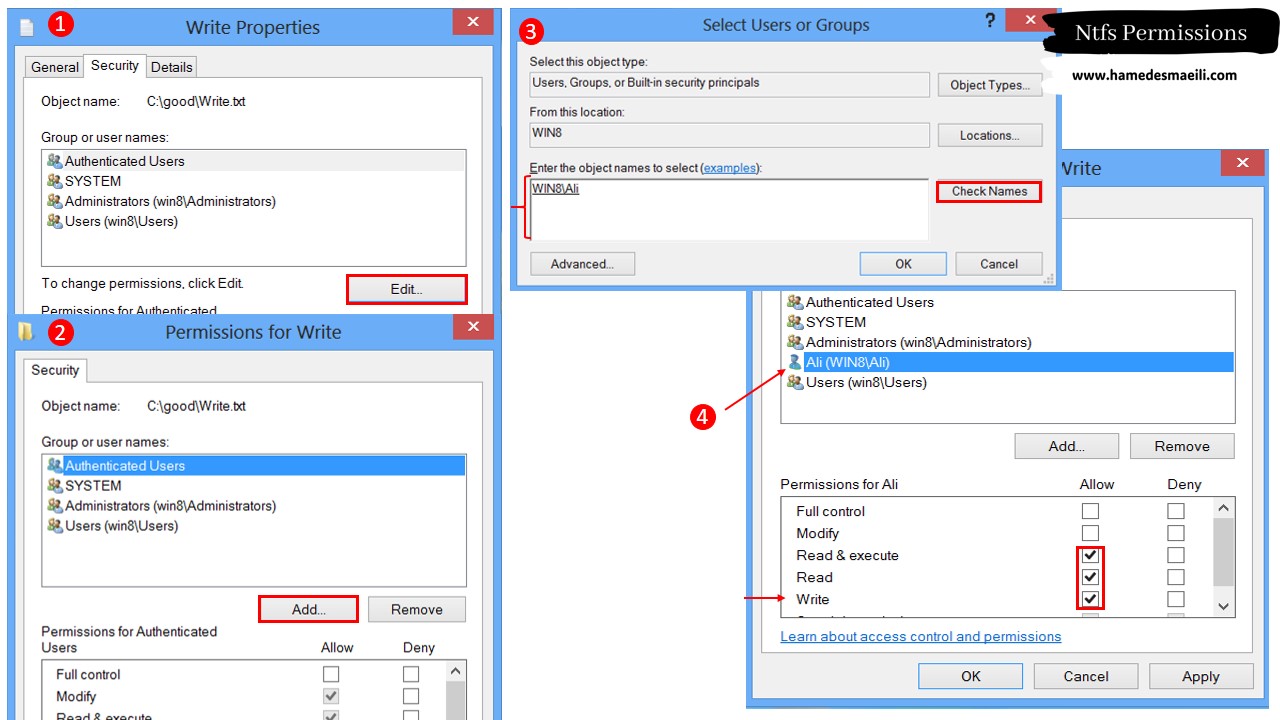Click Add... in Permissions for Authenticated Users dialog
The height and width of the screenshot is (720, 1280).
click(x=308, y=609)
